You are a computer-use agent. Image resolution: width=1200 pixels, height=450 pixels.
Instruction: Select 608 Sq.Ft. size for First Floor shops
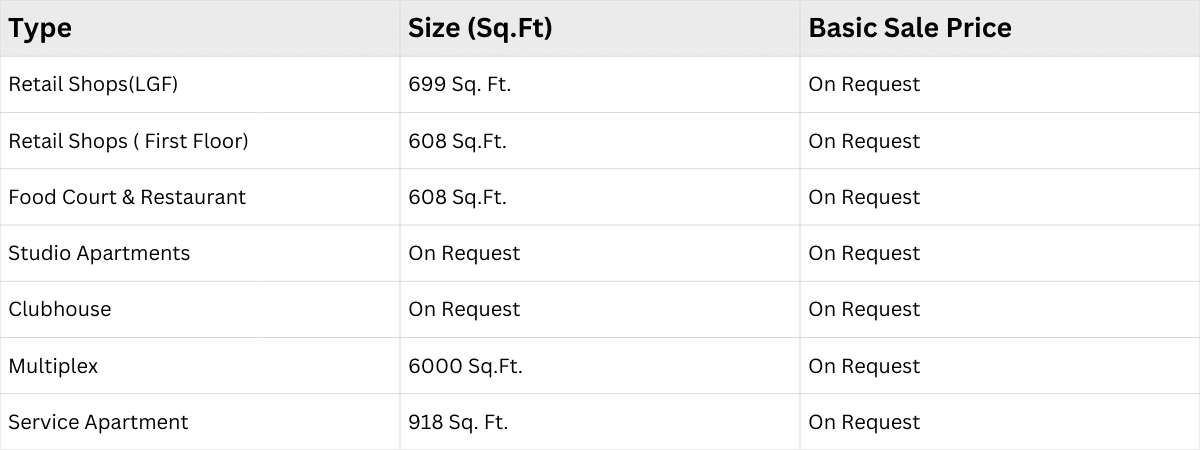click(x=457, y=141)
